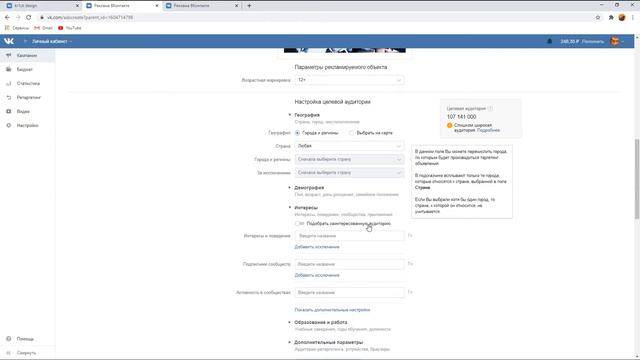Close the active second browser tab

tap(157, 6)
